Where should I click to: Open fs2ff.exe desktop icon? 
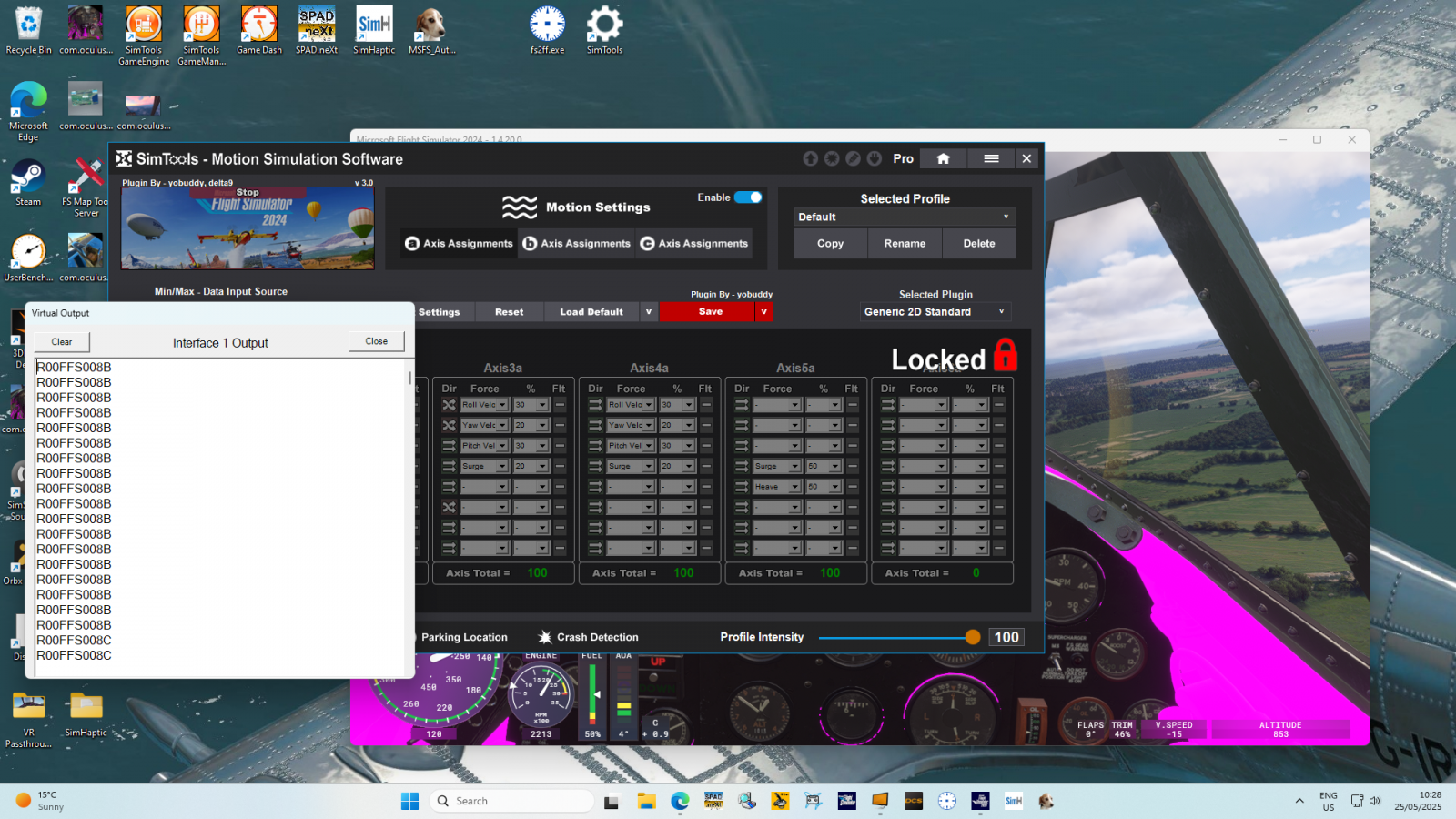(x=547, y=31)
